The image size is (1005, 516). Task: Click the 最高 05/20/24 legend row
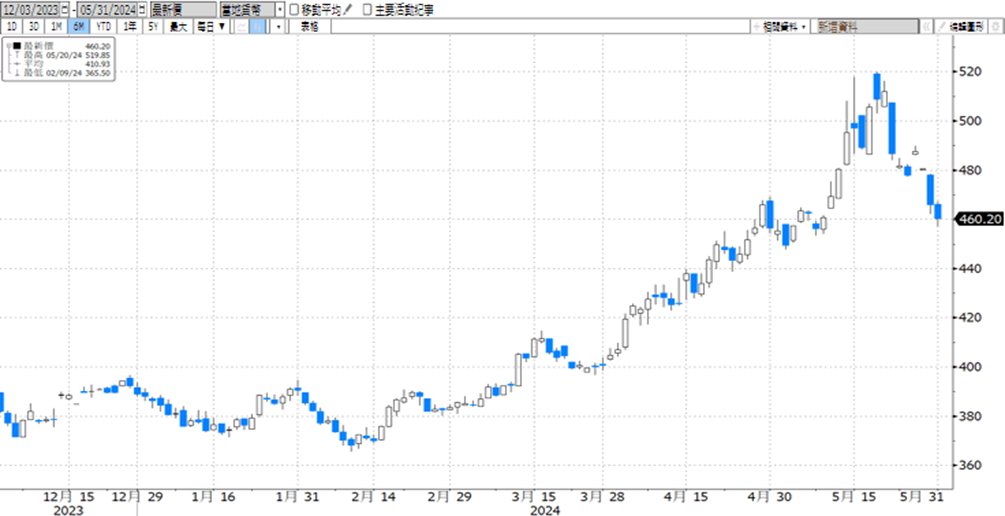62,55
